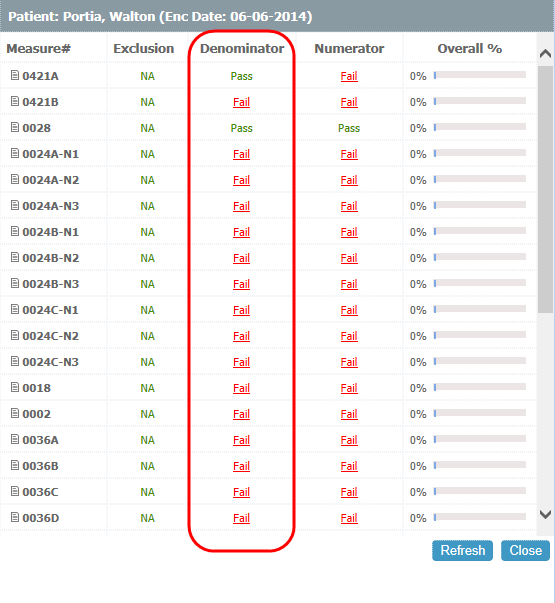The width and height of the screenshot is (555, 603).
Task: Click Numerator Fail link for 0036D
Action: pos(349,518)
